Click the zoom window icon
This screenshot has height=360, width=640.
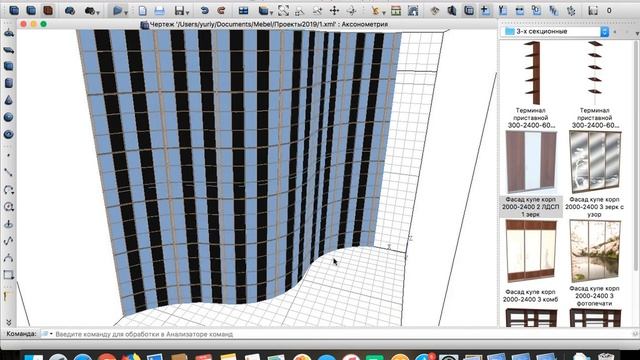(300, 11)
